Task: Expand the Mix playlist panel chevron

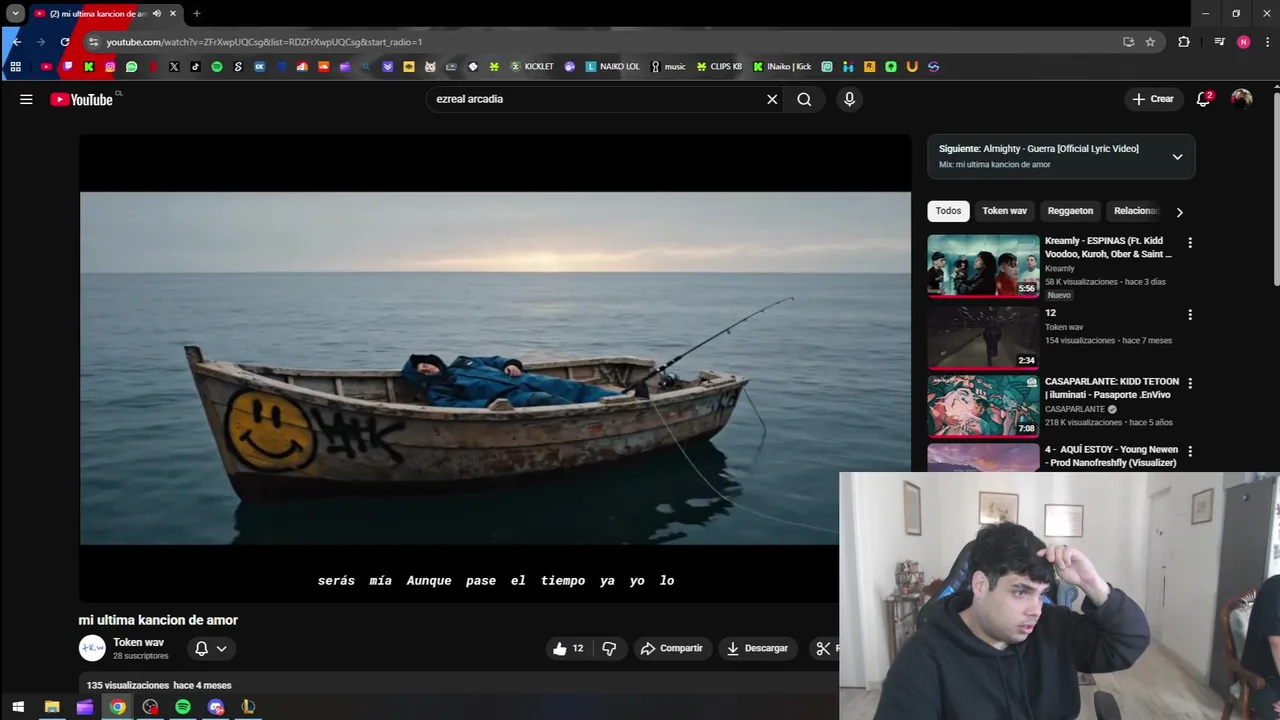Action: (1177, 156)
